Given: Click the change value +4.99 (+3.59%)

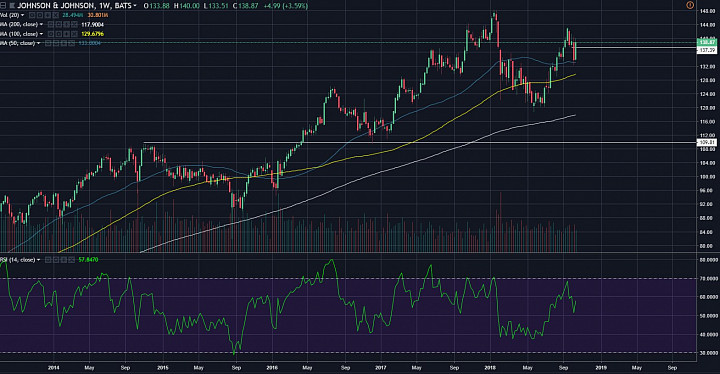Looking at the screenshot, I should click(286, 6).
